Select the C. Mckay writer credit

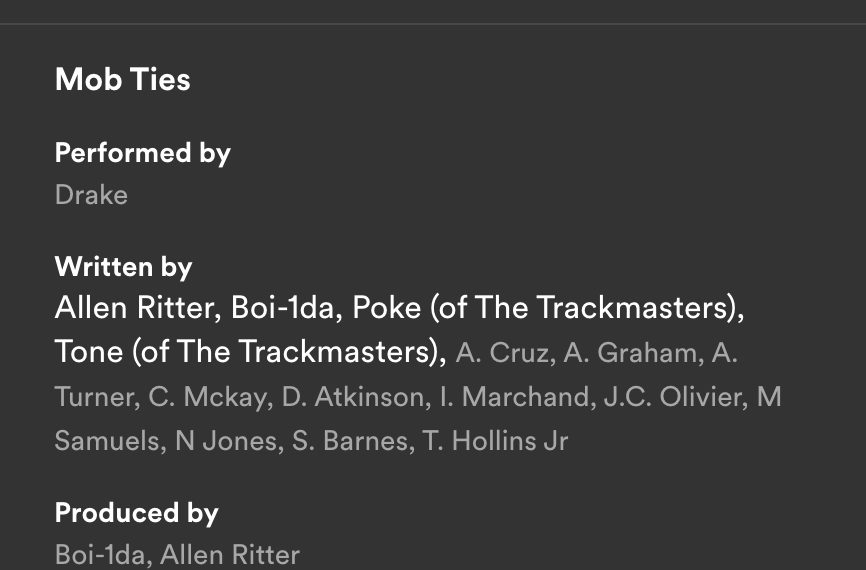208,397
